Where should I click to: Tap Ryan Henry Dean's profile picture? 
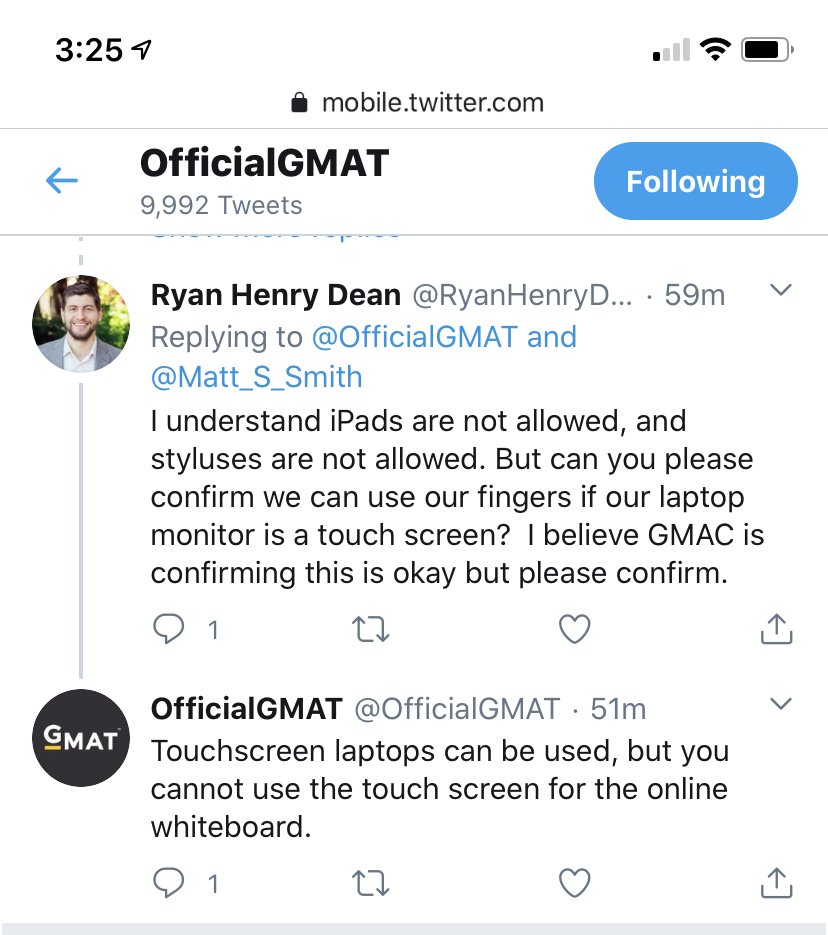tap(81, 324)
